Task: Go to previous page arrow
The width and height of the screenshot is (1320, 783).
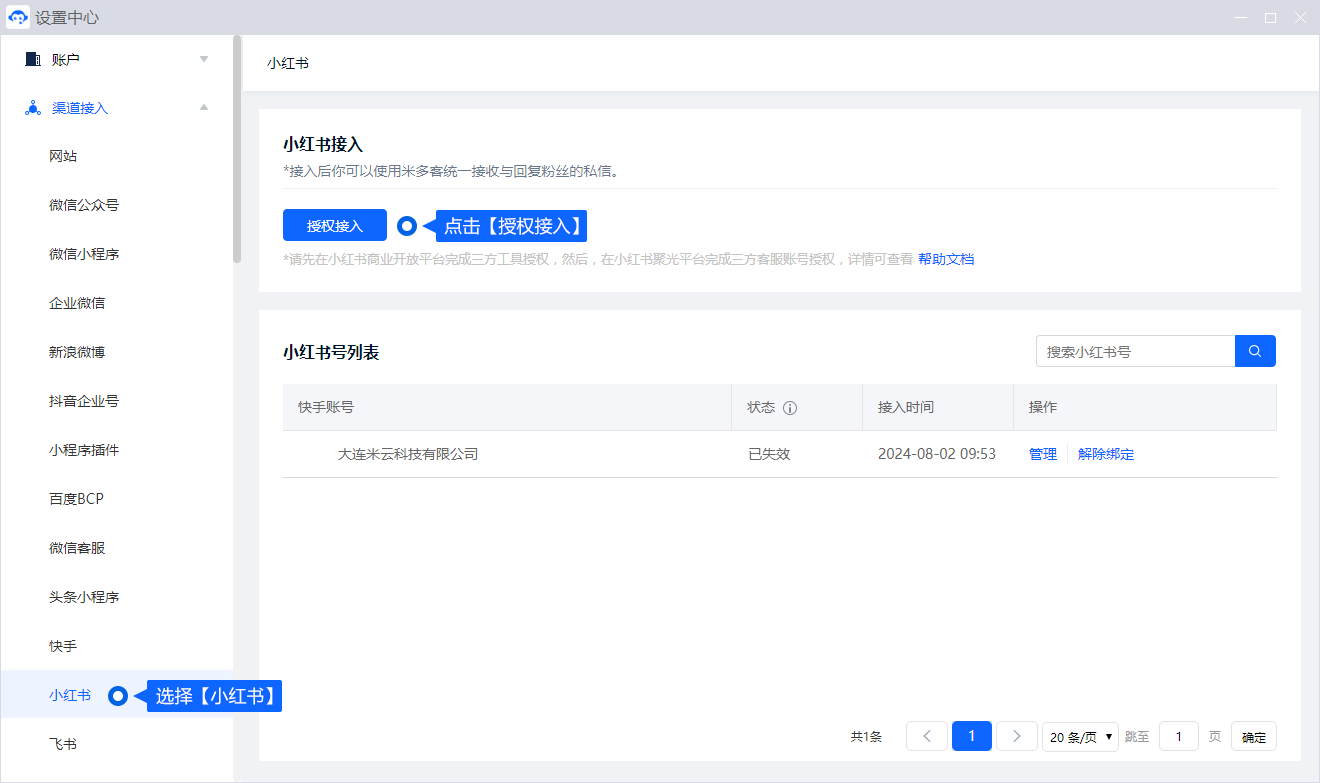Action: coord(926,736)
